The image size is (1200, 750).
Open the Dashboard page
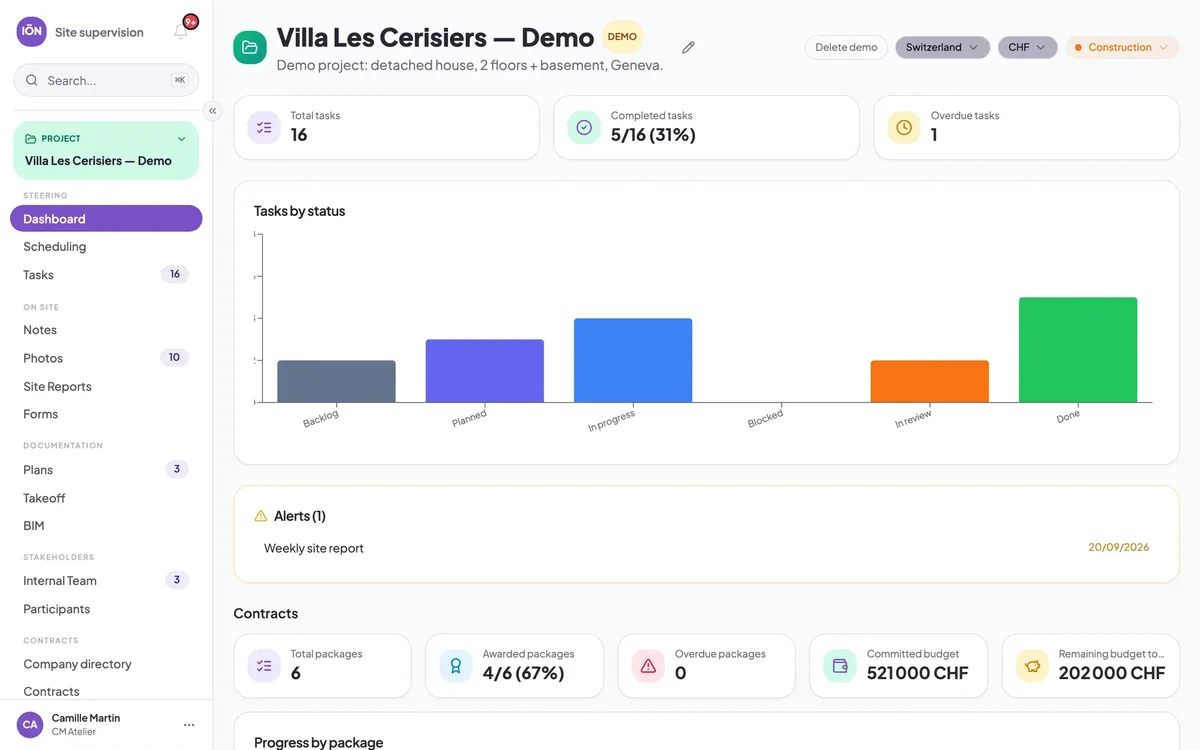[x=106, y=219]
